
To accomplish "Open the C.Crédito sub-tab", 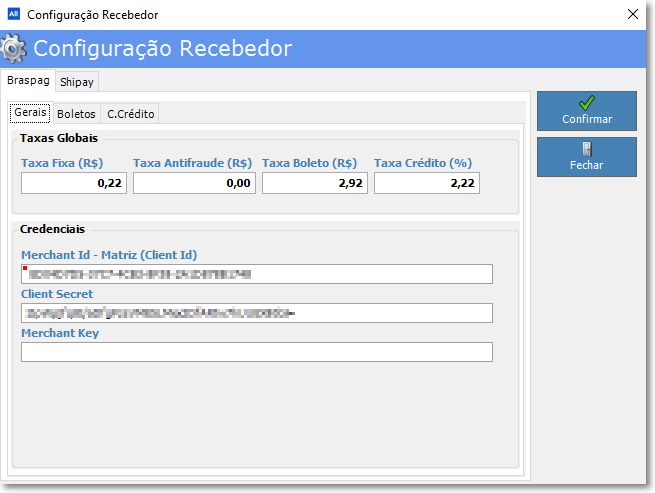I will click(x=130, y=114).
